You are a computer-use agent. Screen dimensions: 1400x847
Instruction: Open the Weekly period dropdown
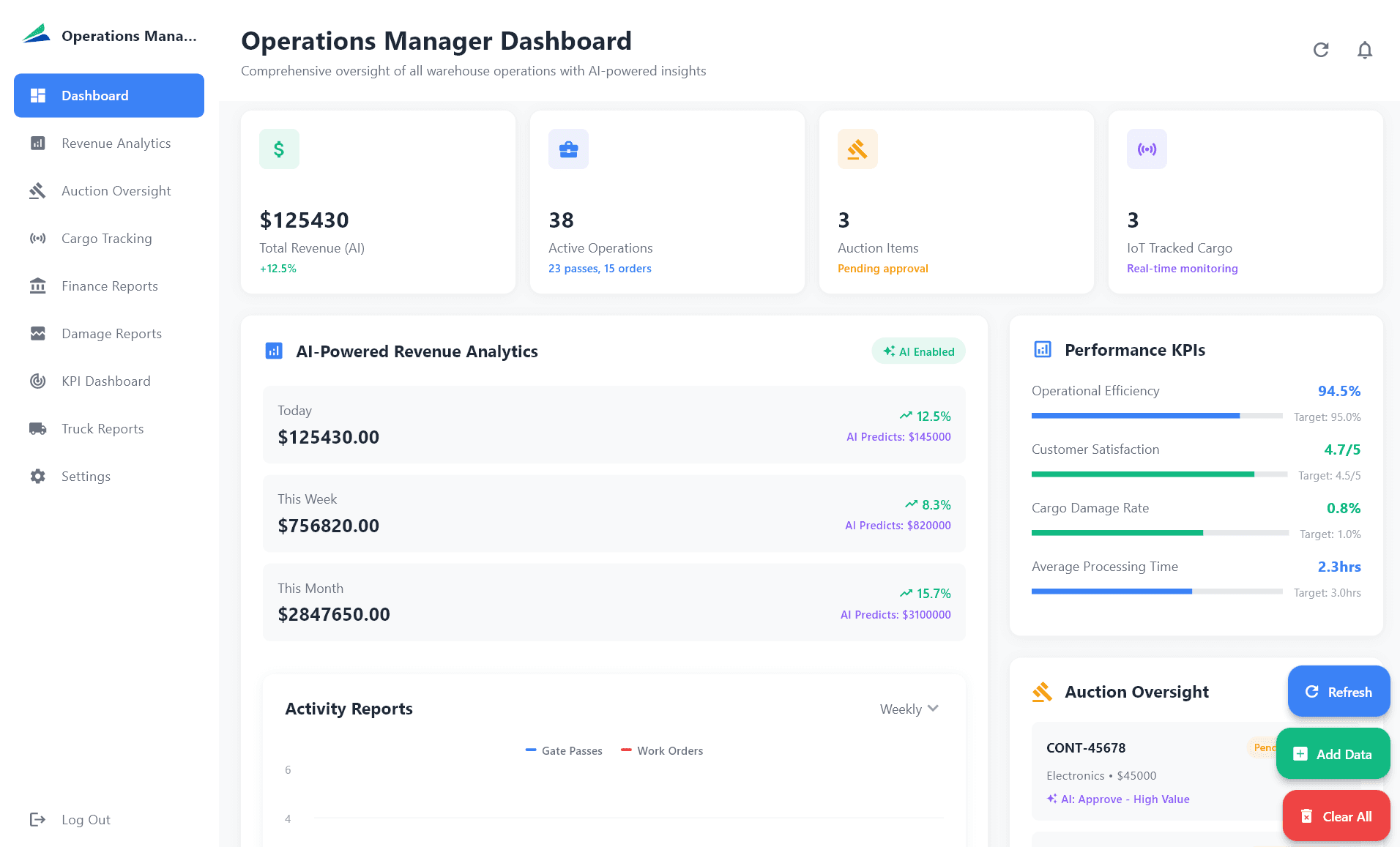point(908,709)
